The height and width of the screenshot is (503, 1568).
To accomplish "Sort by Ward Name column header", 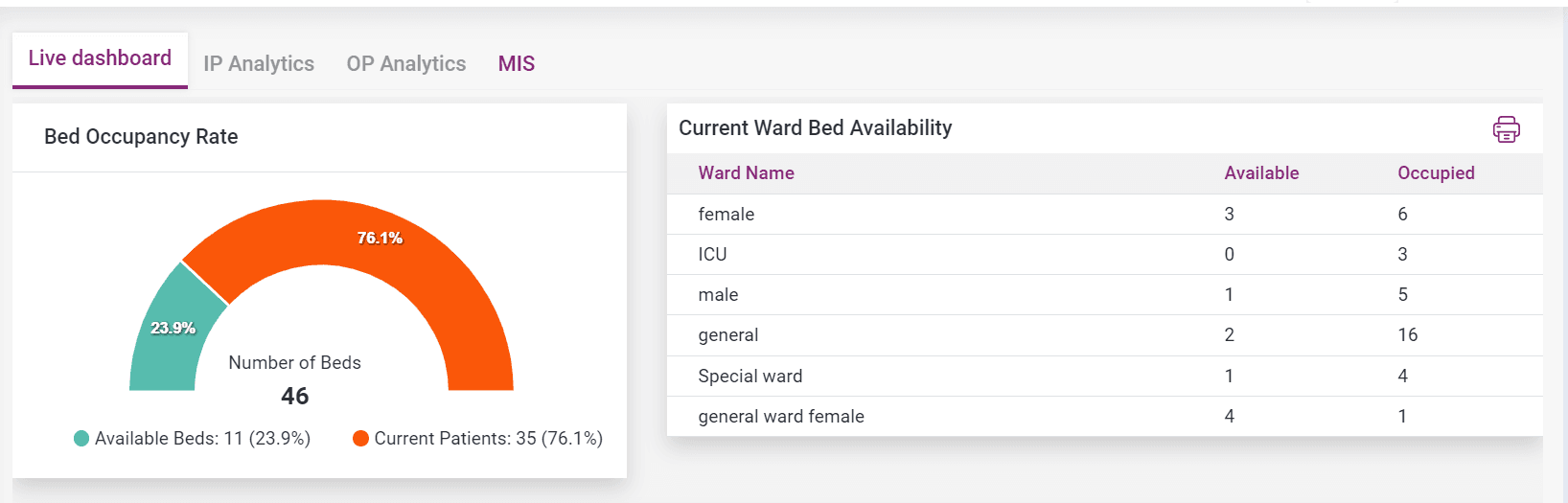I will (746, 173).
